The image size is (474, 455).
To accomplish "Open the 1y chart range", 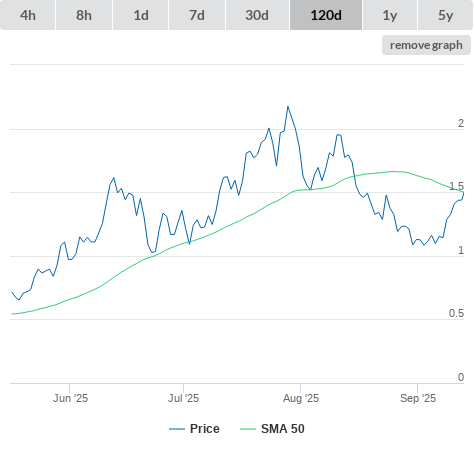I will [390, 15].
